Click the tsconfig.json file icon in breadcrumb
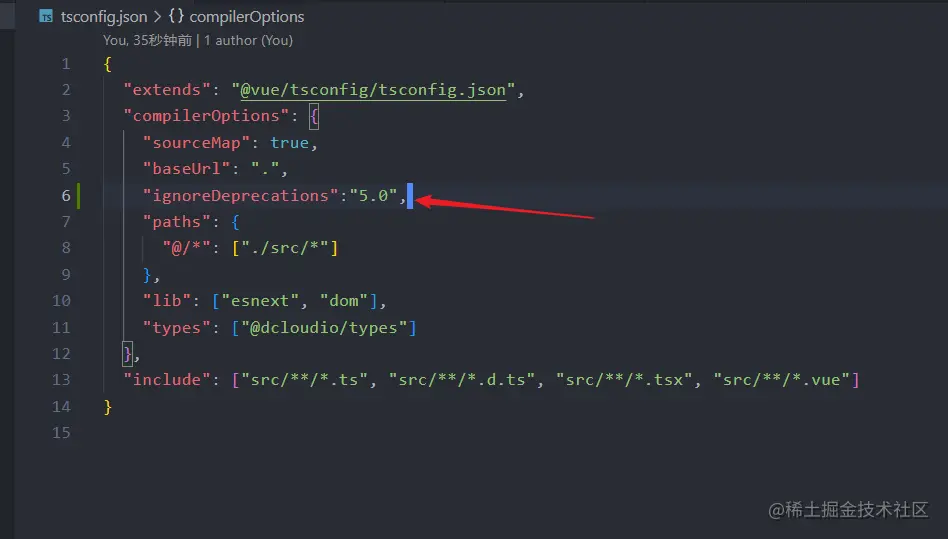The image size is (948, 539). click(46, 16)
